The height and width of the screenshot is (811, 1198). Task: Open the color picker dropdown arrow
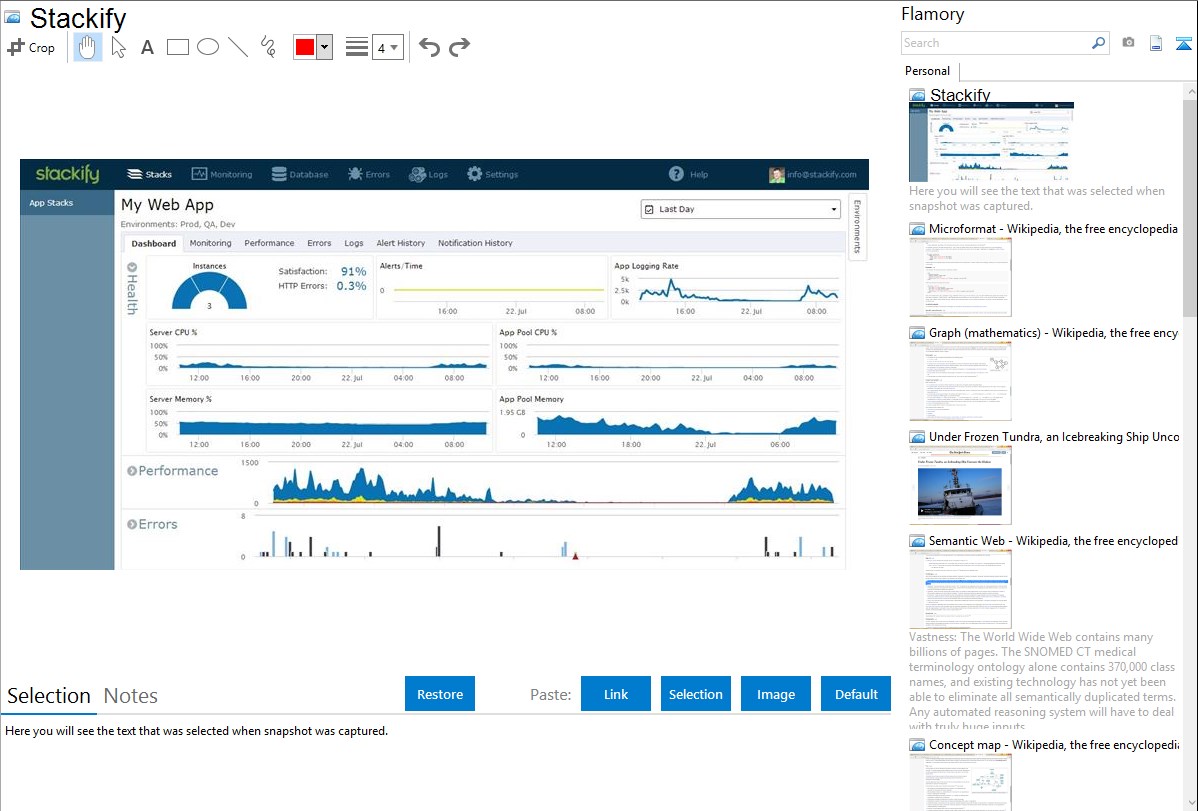(x=325, y=47)
